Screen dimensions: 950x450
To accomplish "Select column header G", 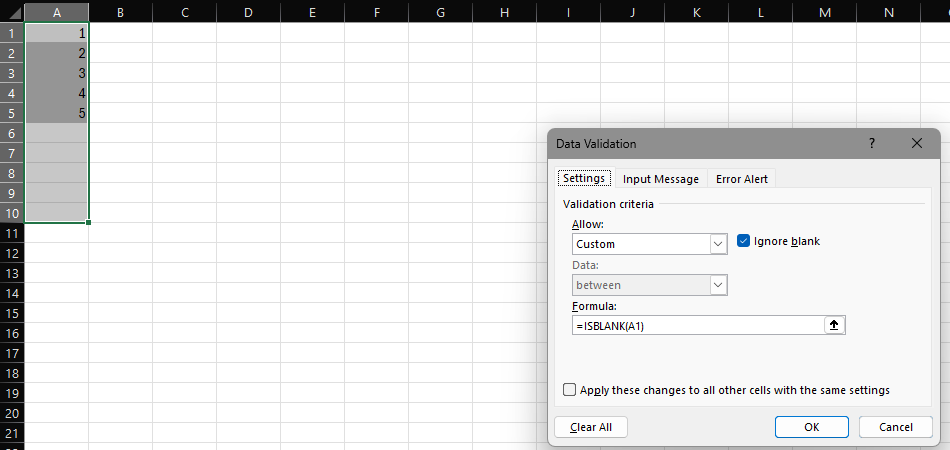I will tap(440, 12).
